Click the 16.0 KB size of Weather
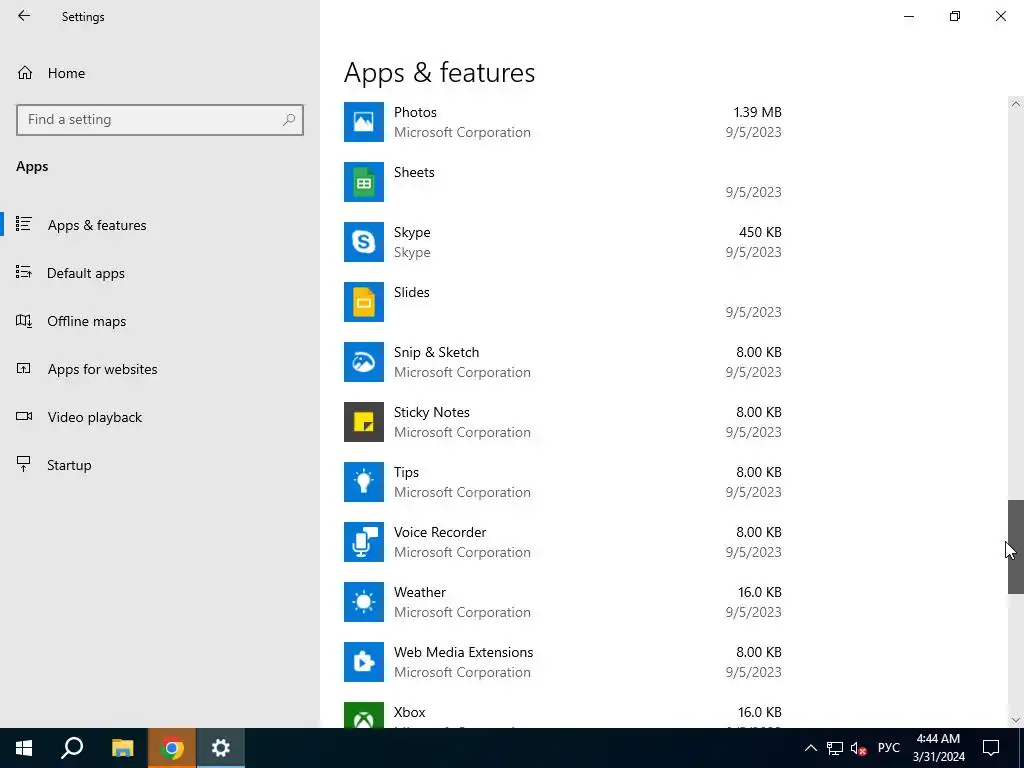Screen dimensions: 1024x768 [760, 592]
